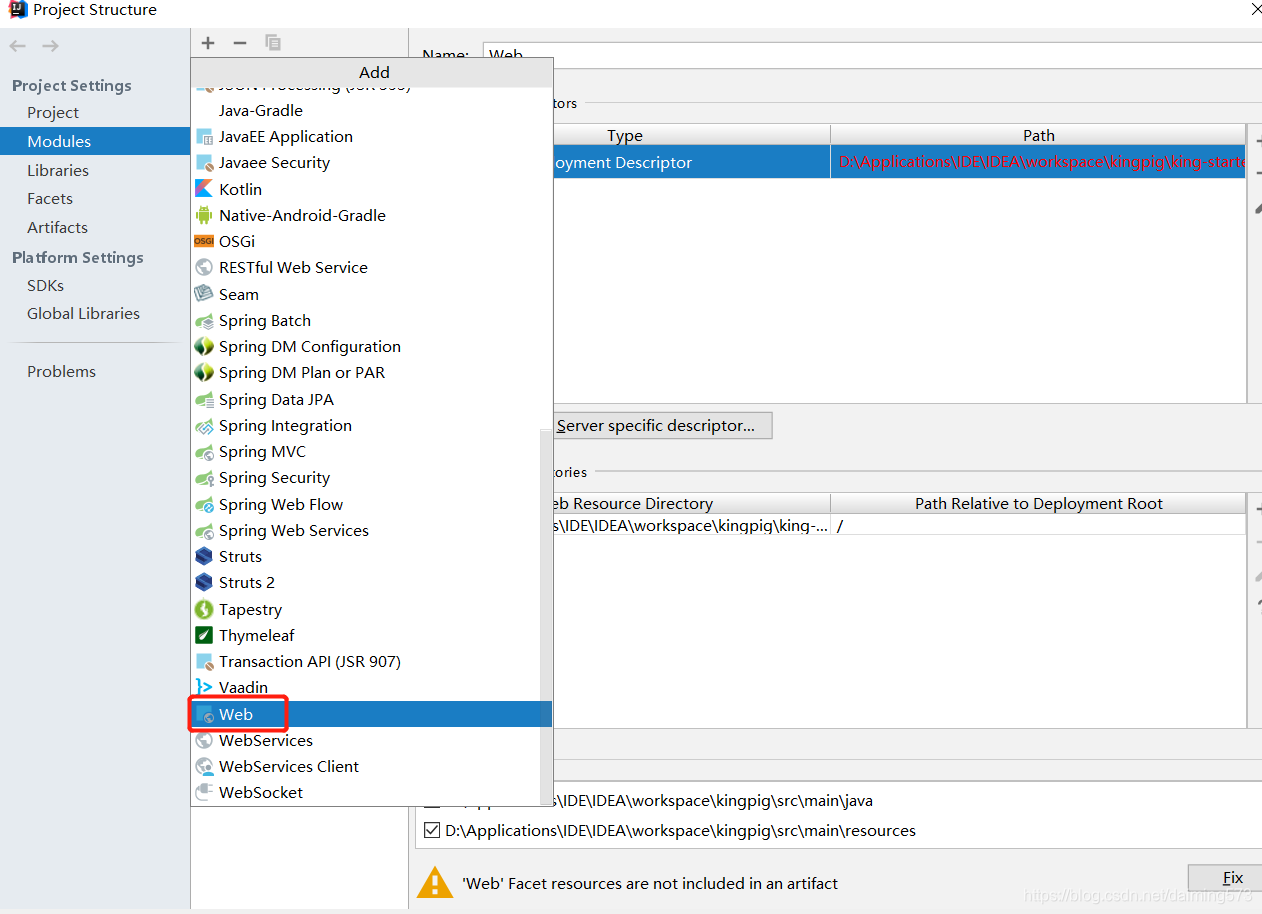Click the Spring Security icon

tap(204, 478)
